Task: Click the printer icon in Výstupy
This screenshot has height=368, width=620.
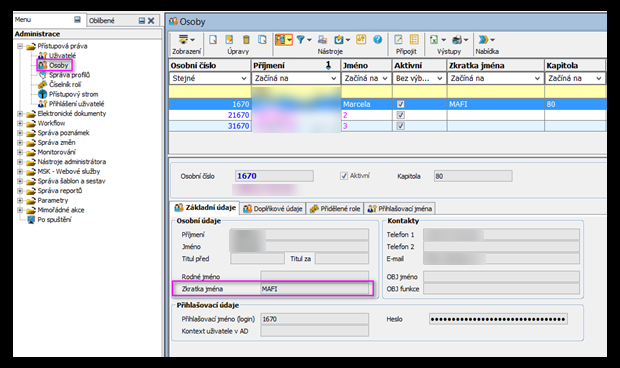Action: [457, 40]
